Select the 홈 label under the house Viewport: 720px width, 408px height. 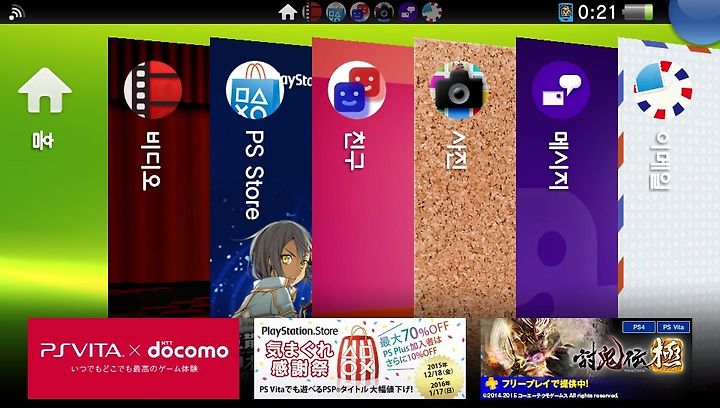click(42, 140)
